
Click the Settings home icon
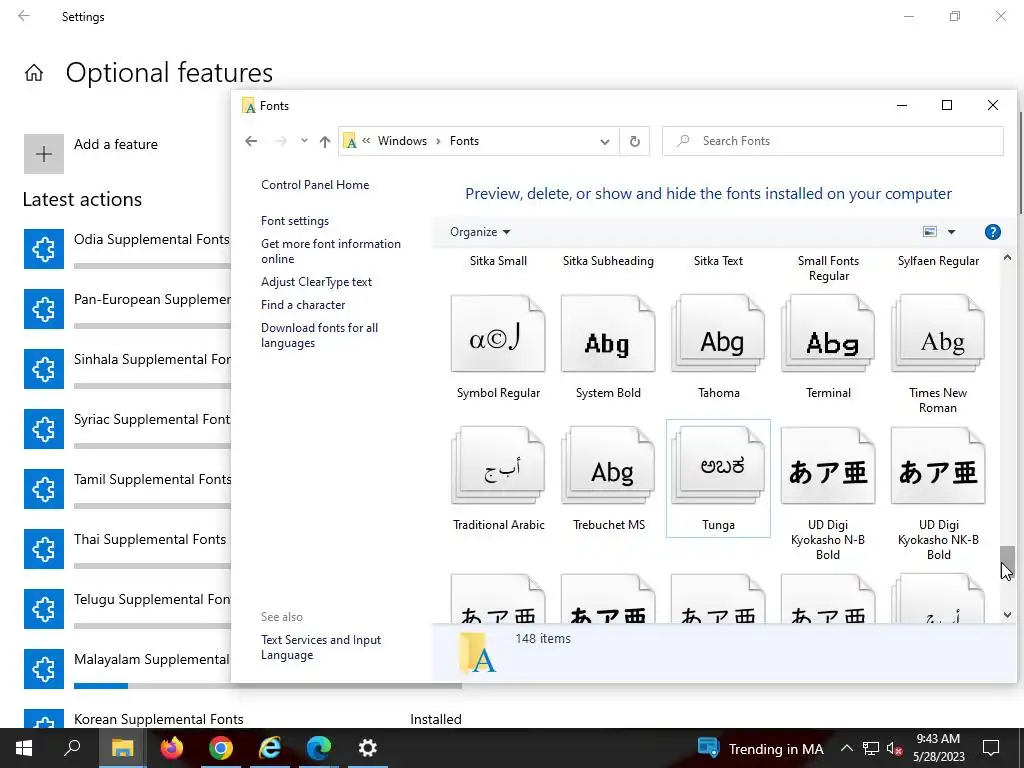click(34, 72)
